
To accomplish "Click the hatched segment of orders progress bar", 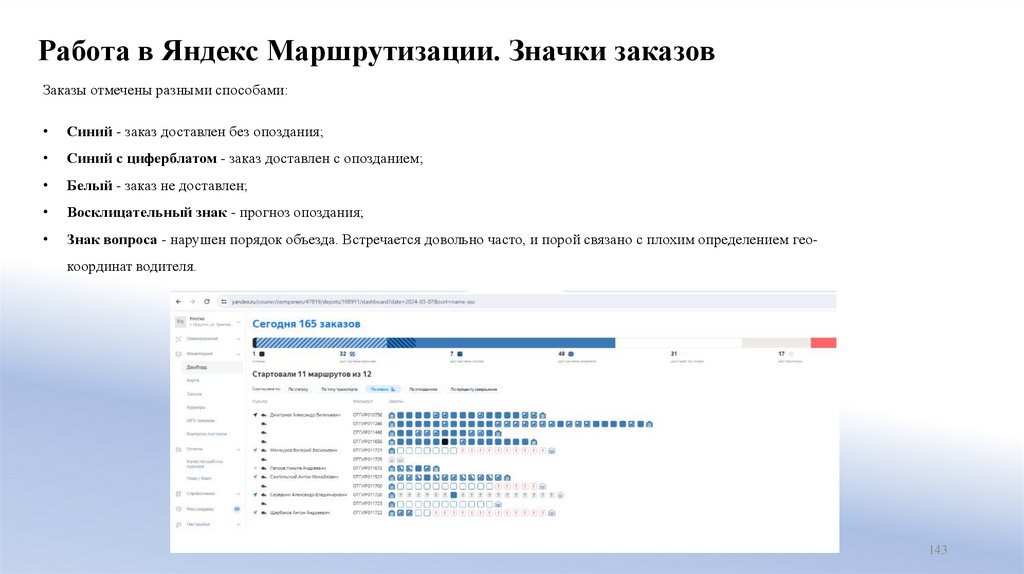I will point(322,343).
